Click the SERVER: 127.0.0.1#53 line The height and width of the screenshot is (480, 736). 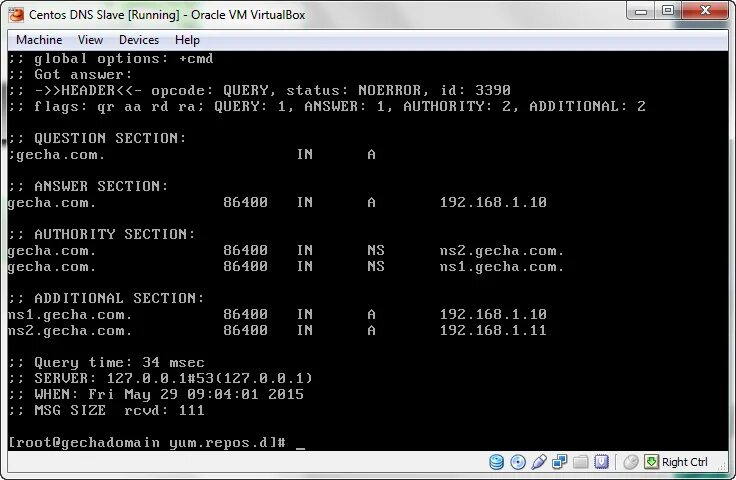160,378
